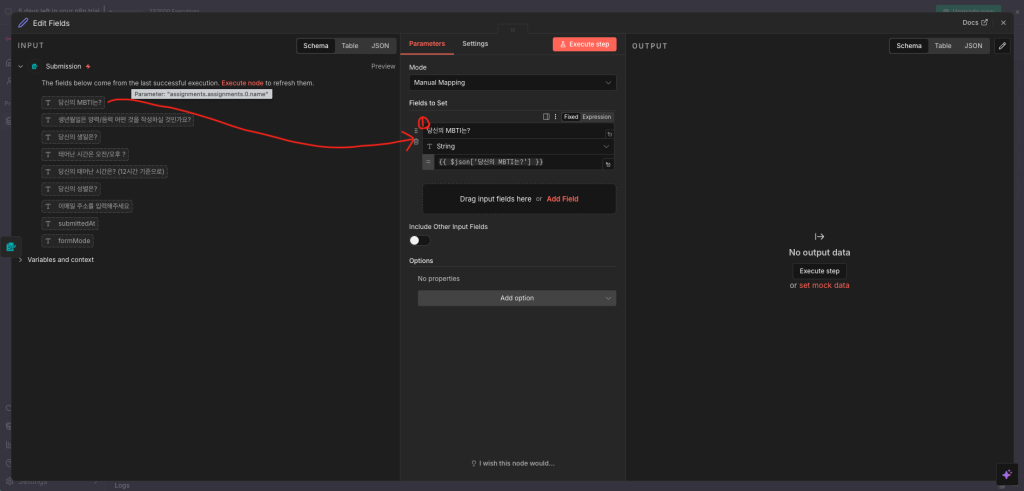Image resolution: width=1024 pixels, height=491 pixels.
Task: Switch field mode to Expression
Action: (597, 117)
